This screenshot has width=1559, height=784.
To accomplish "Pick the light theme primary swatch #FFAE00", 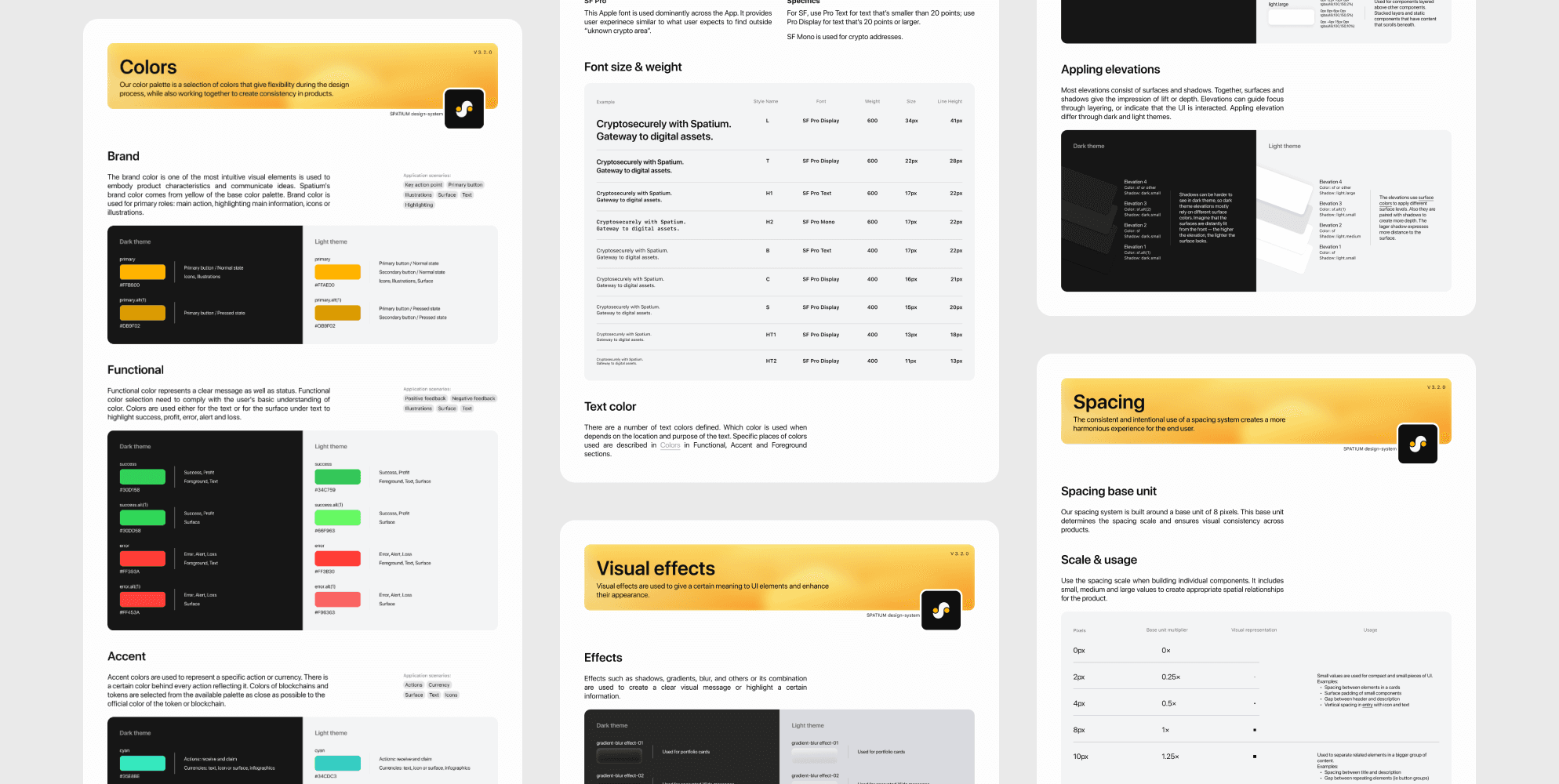I will point(338,272).
